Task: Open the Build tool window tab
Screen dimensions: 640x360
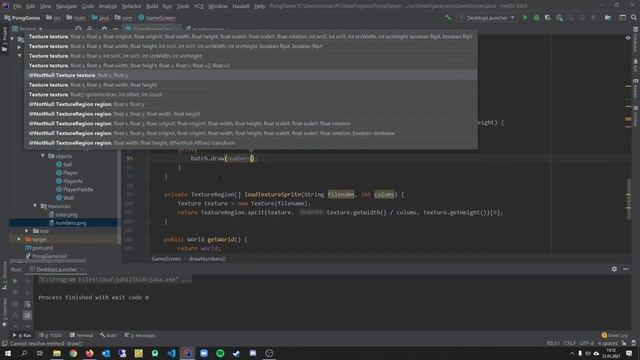Action: click(108, 336)
